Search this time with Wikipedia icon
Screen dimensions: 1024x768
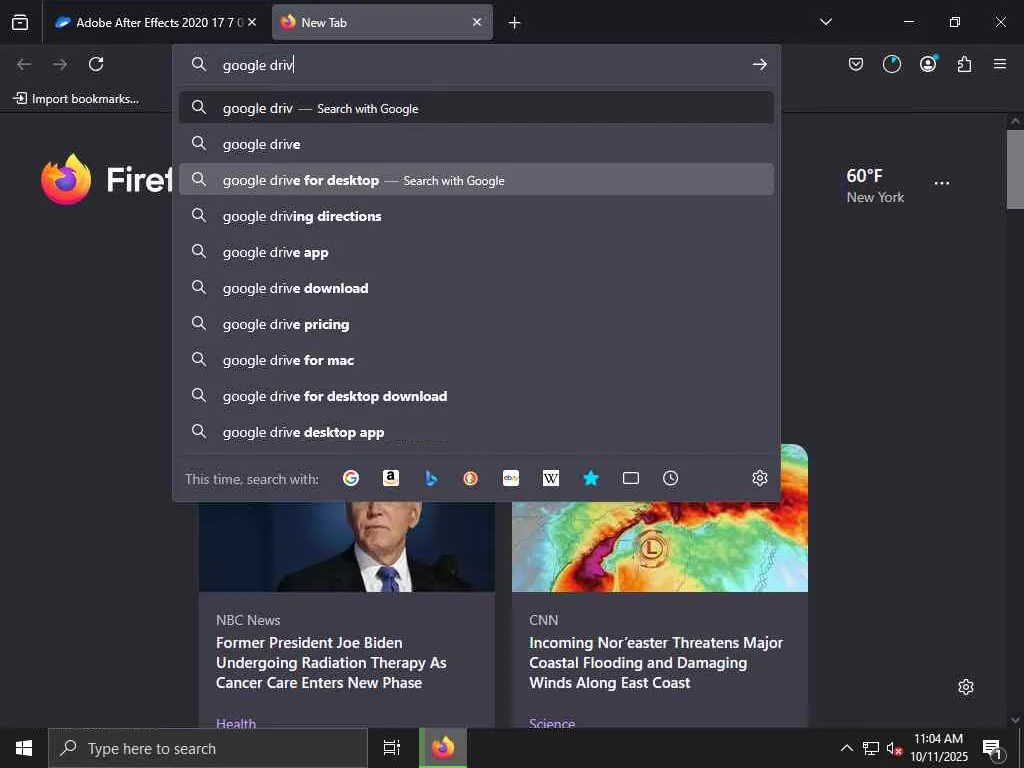point(551,478)
